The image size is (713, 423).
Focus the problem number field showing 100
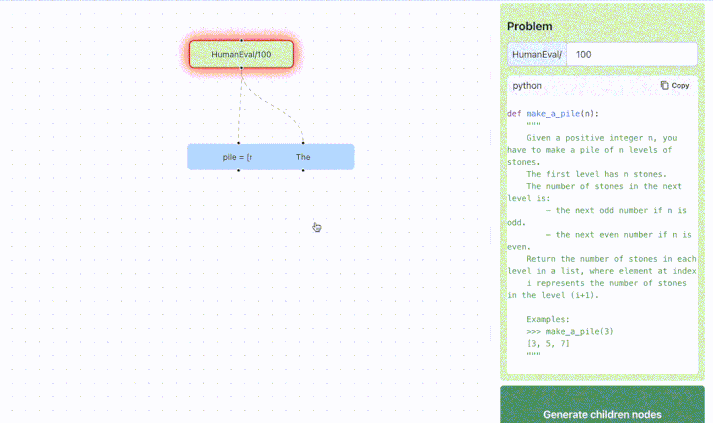coord(632,55)
